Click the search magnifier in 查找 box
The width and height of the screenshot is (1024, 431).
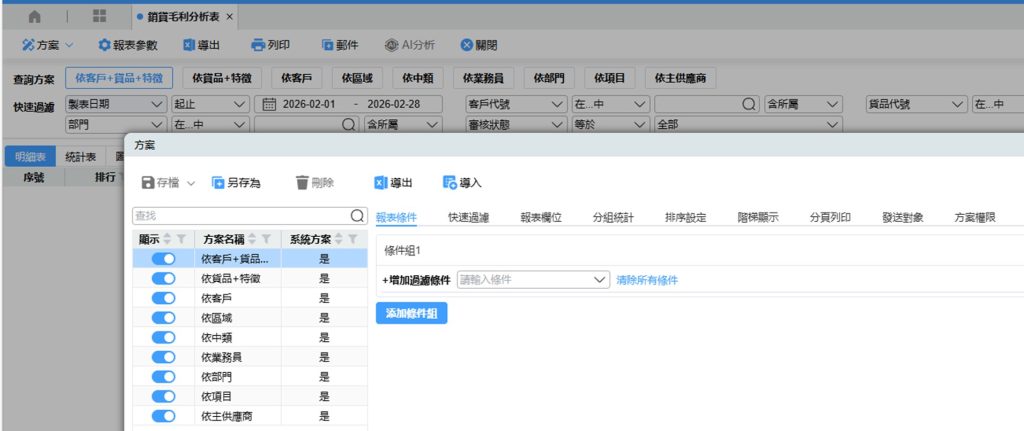tap(357, 215)
